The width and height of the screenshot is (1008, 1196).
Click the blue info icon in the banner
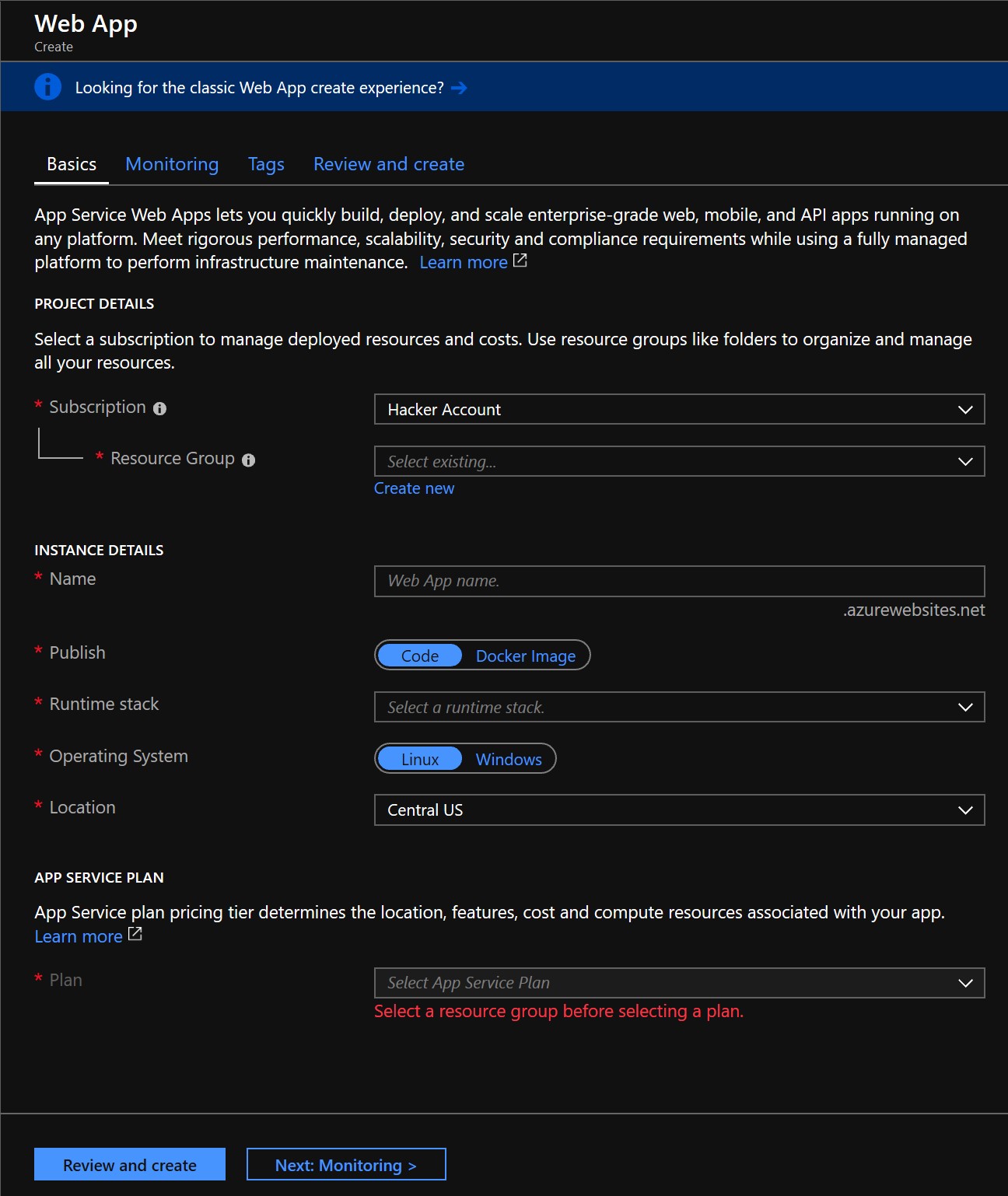pyautogui.click(x=47, y=86)
